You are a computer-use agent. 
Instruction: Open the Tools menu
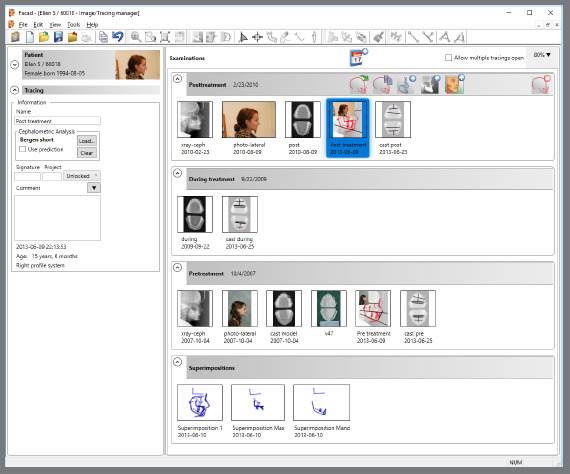(73, 25)
